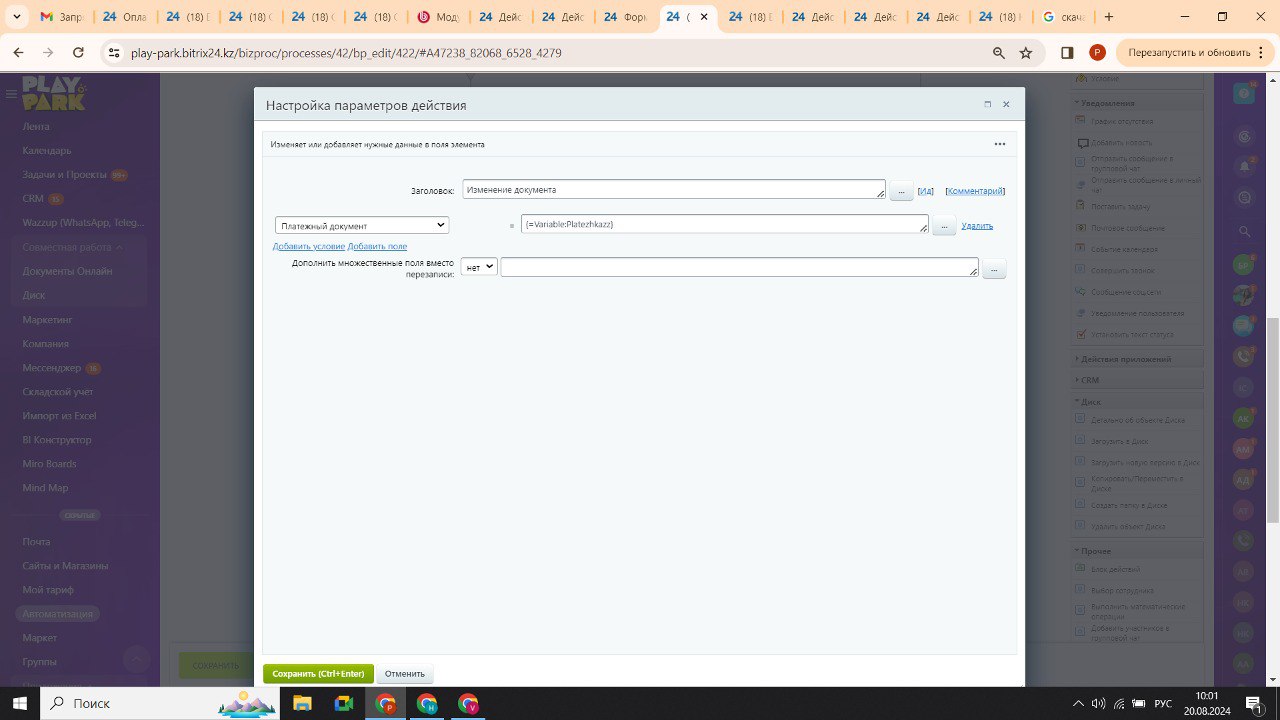Close the active browser tab
This screenshot has width=1280, height=720.
(704, 17)
